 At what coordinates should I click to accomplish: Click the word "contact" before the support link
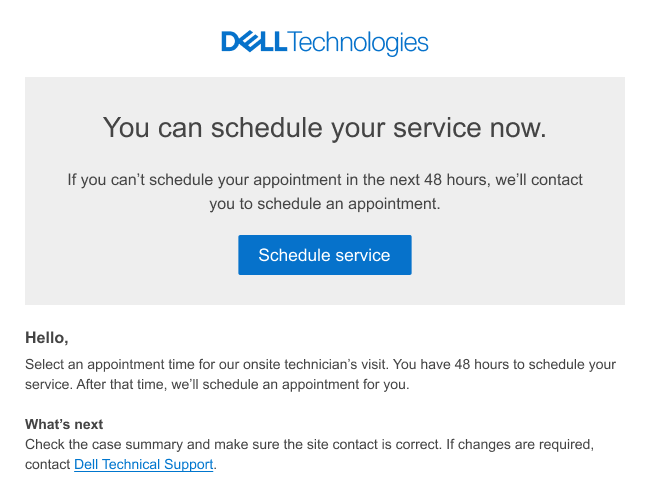coord(48,465)
